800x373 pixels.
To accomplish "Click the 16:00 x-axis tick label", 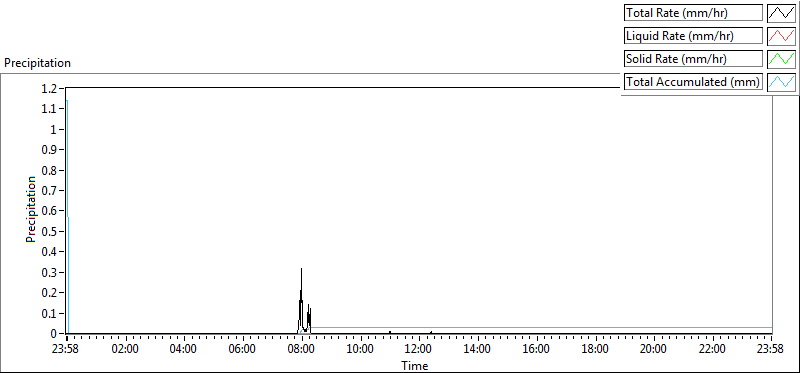I will click(537, 349).
